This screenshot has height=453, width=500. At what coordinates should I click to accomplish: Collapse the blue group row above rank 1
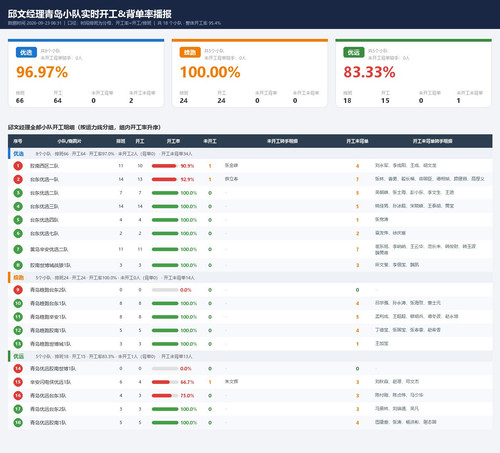tap(250, 154)
